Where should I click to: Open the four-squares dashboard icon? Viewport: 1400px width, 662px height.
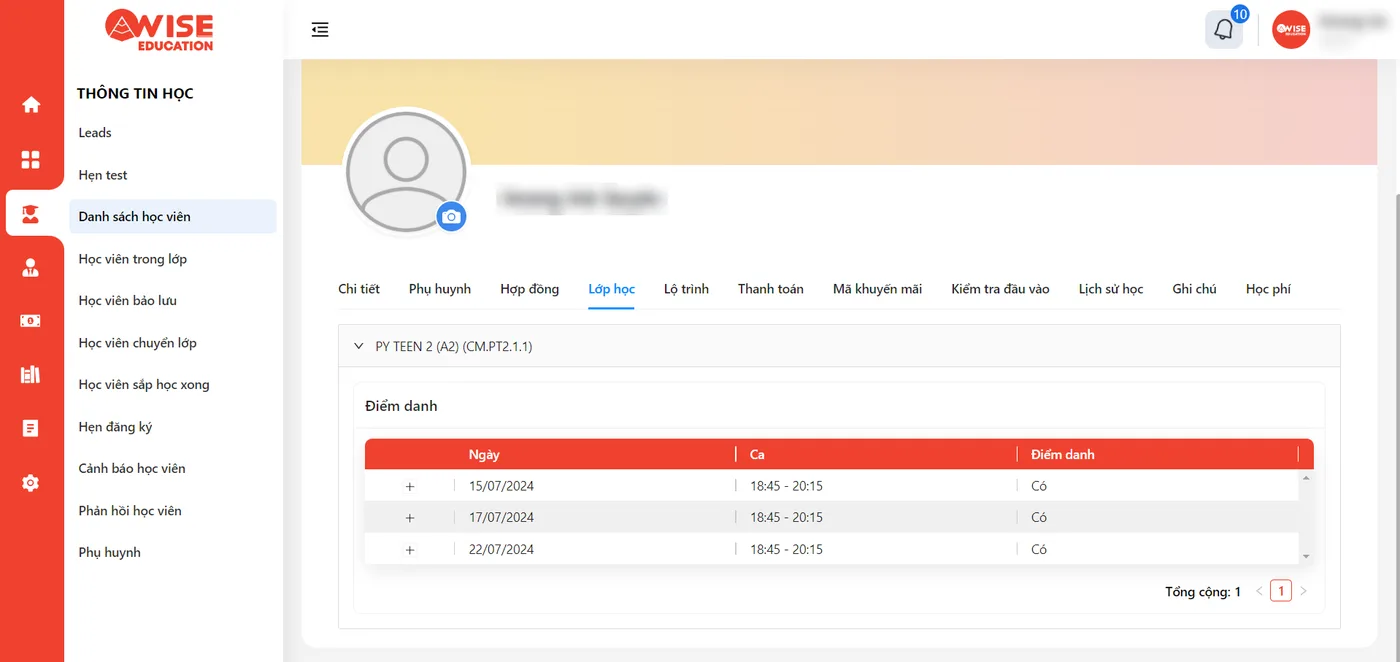pyautogui.click(x=31, y=160)
